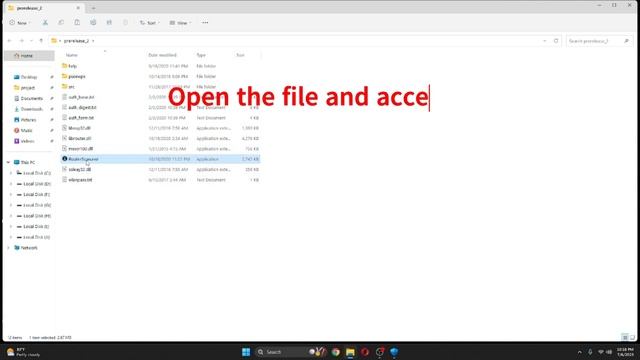This screenshot has height=360, width=640.
Task: Open the See more (...) toolbar menu
Action: tap(205, 23)
